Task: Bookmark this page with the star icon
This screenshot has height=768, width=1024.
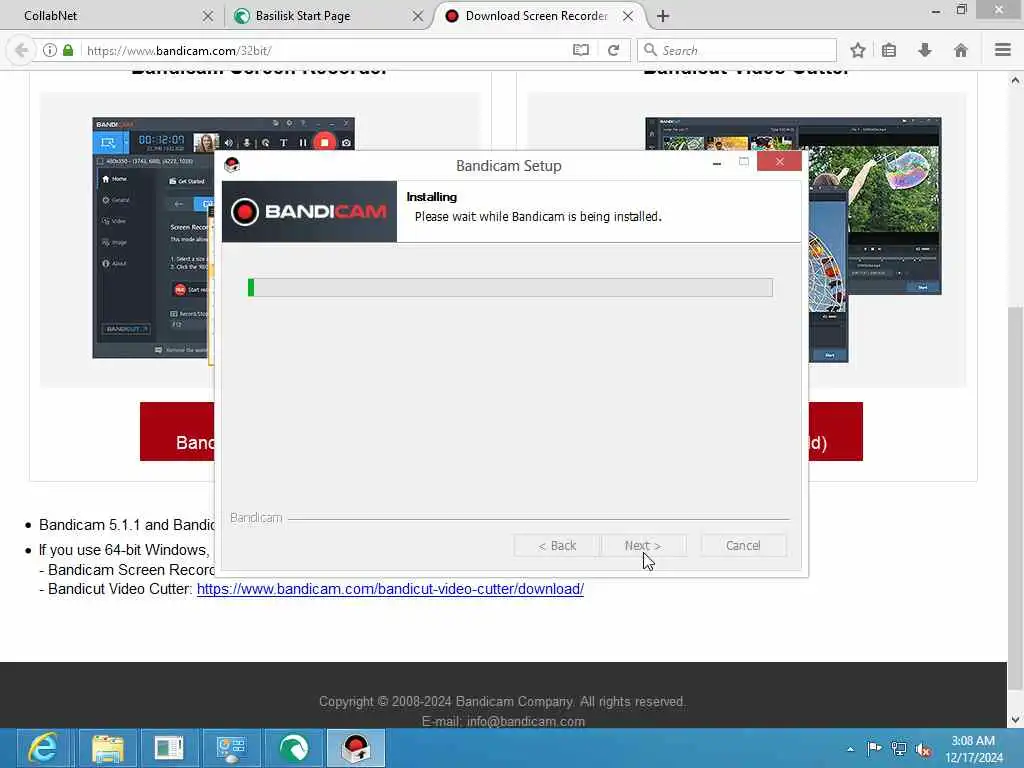Action: click(858, 50)
